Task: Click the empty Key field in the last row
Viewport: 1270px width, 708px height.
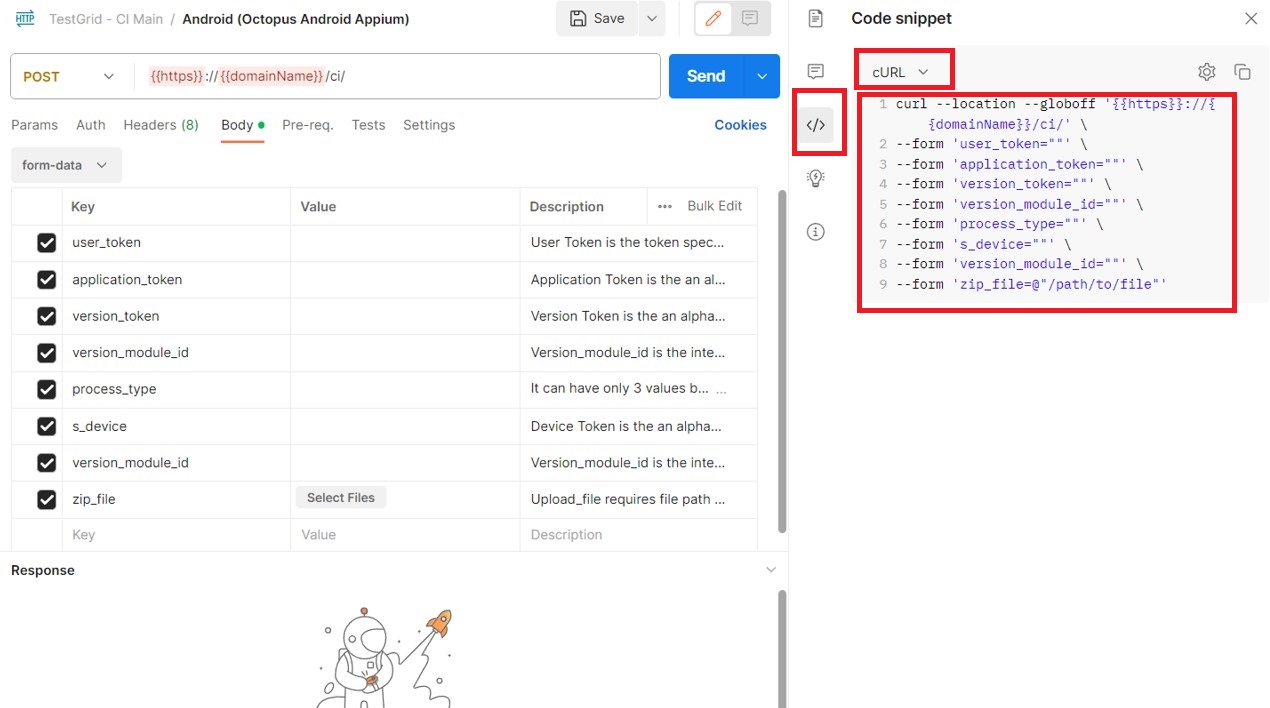Action: point(176,535)
